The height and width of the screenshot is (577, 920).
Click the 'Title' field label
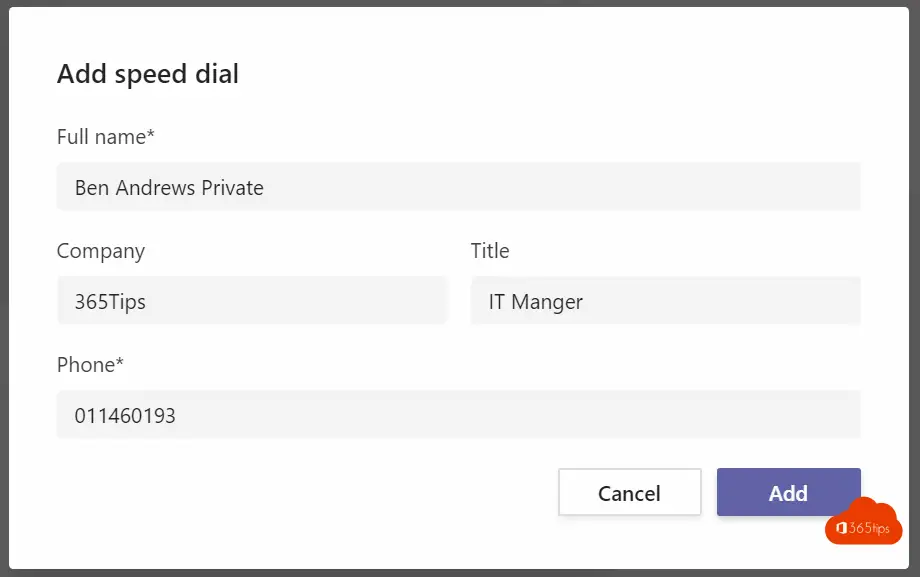click(490, 251)
